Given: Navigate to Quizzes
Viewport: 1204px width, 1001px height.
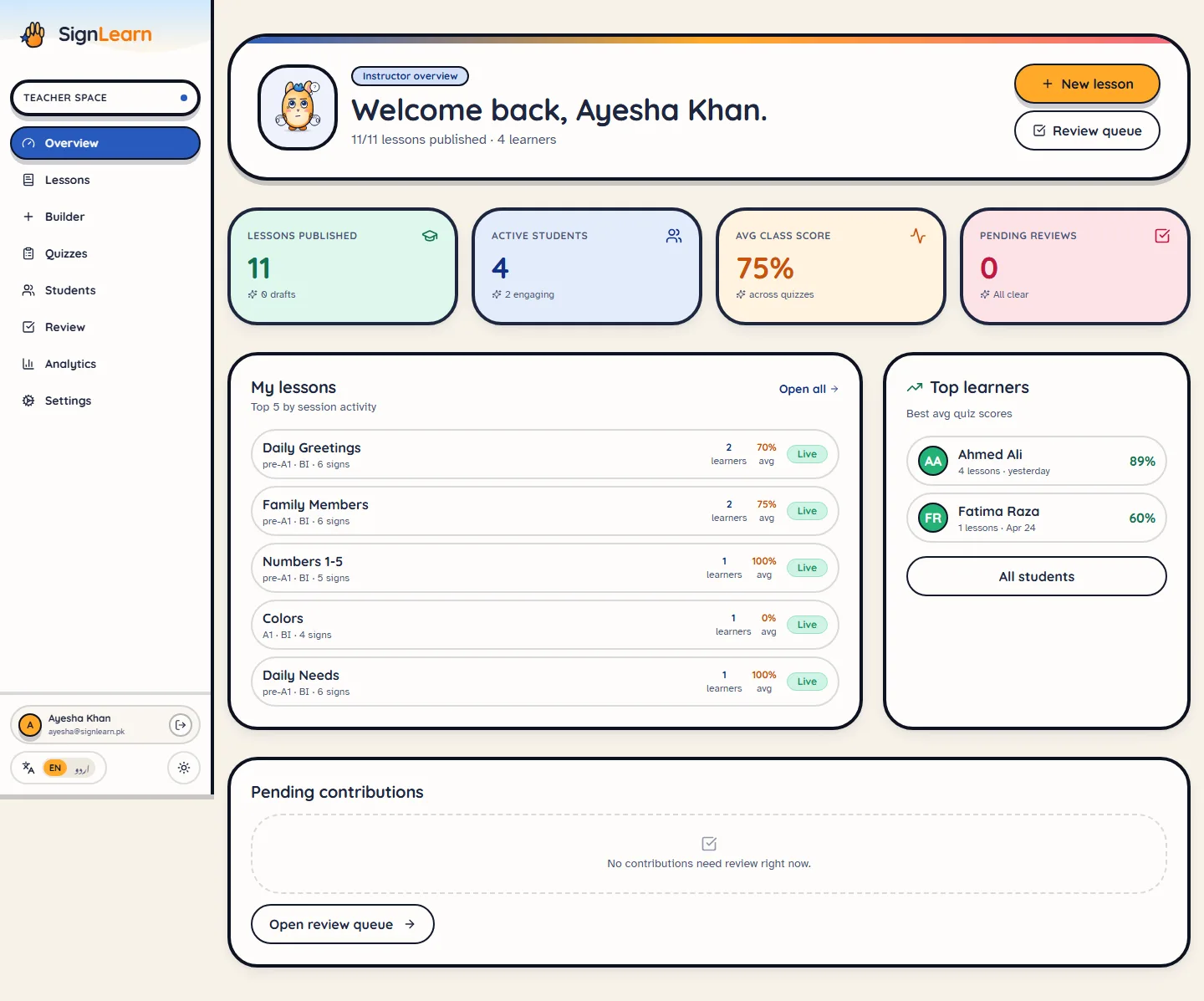Looking at the screenshot, I should tap(105, 253).
